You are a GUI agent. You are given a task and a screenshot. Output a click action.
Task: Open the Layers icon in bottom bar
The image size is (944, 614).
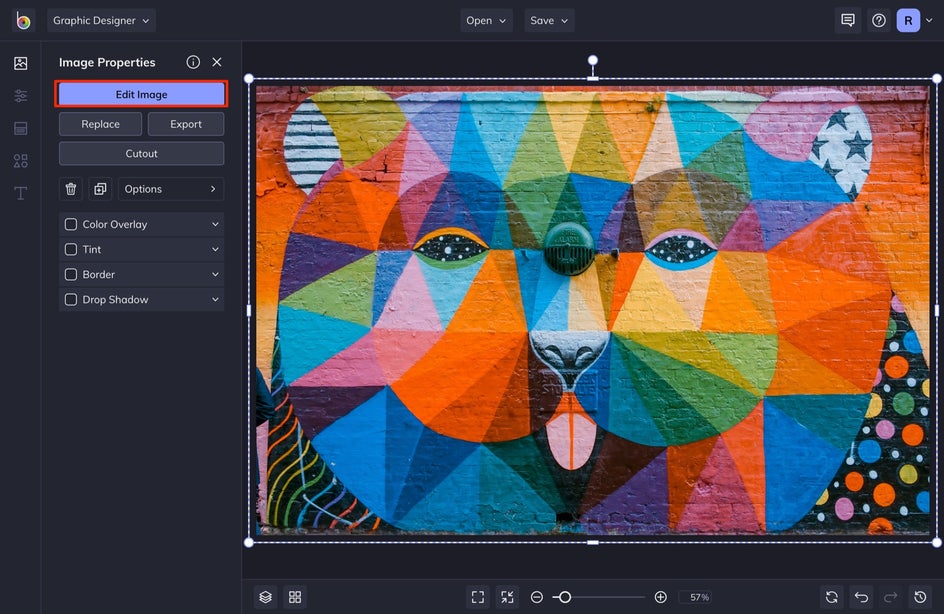[265, 597]
